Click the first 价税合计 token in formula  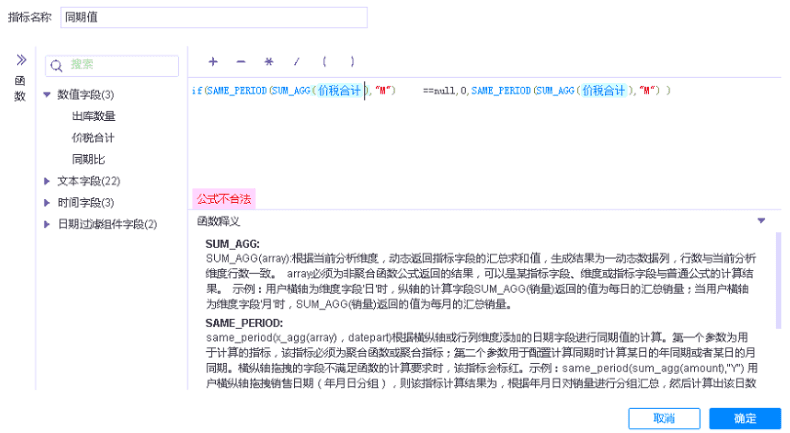tap(339, 91)
